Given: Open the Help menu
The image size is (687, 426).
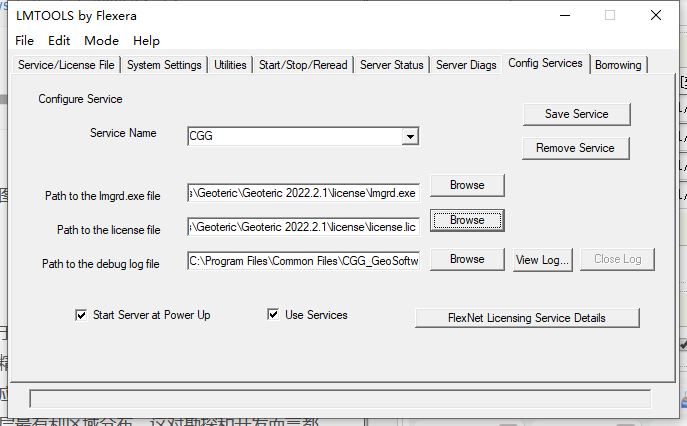Looking at the screenshot, I should (x=146, y=41).
